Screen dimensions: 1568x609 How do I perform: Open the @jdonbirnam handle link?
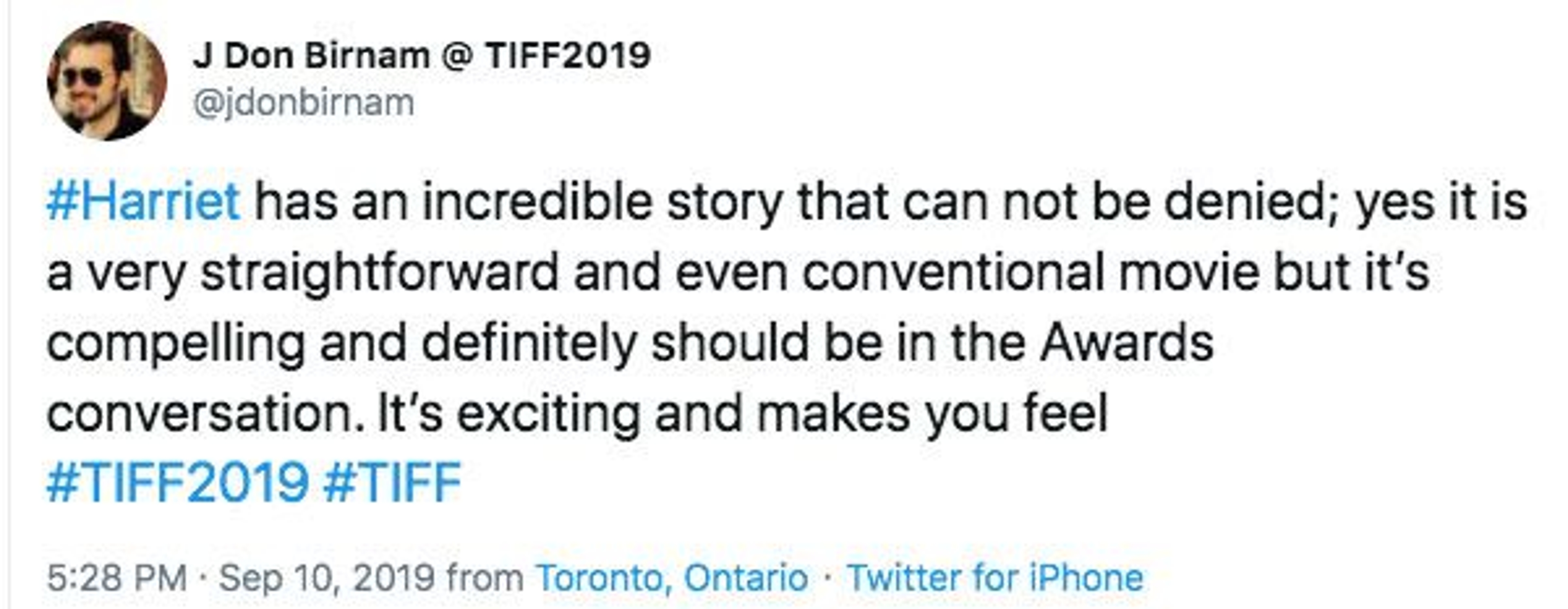(x=303, y=103)
